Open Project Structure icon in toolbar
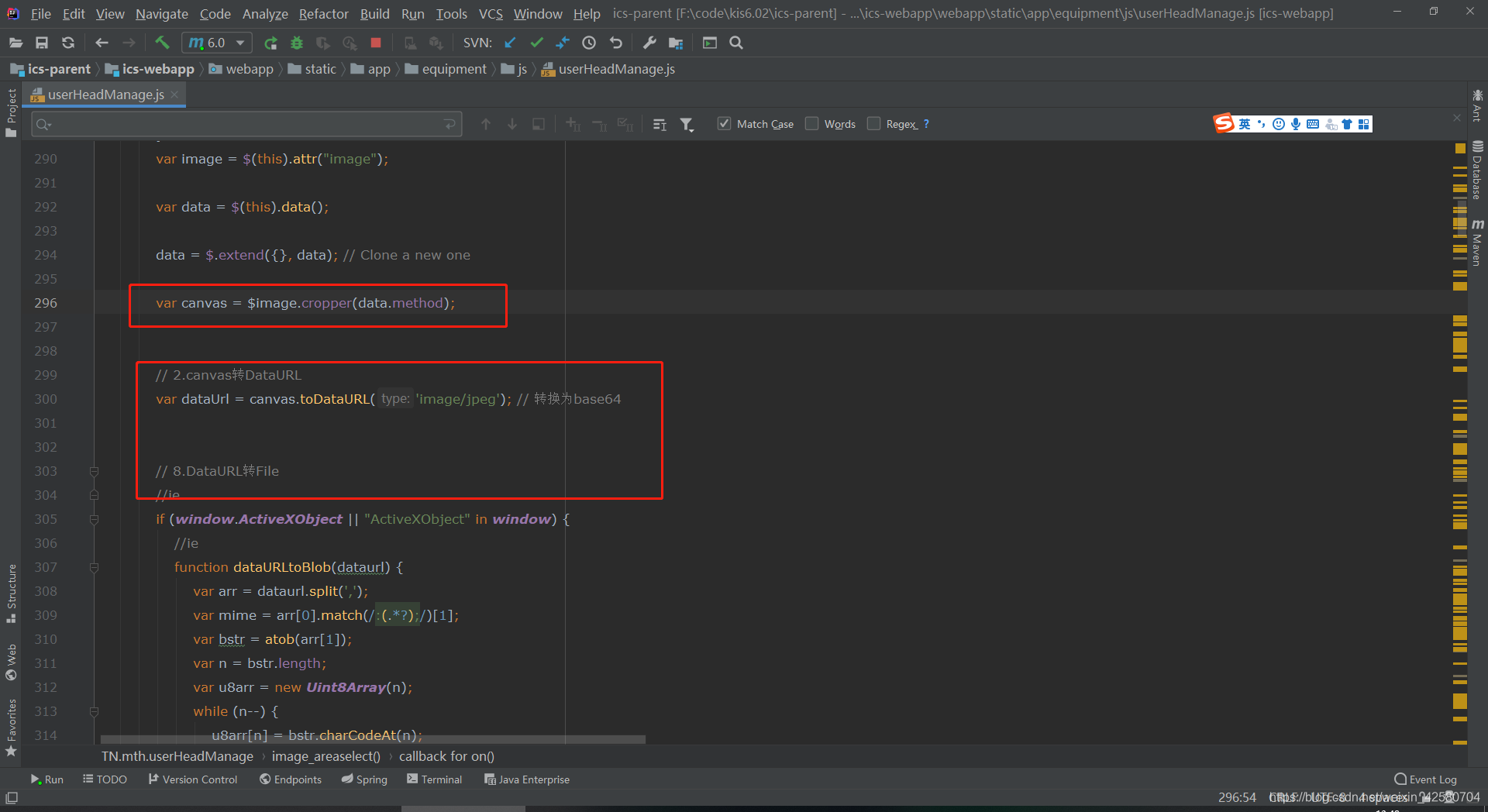 point(676,43)
